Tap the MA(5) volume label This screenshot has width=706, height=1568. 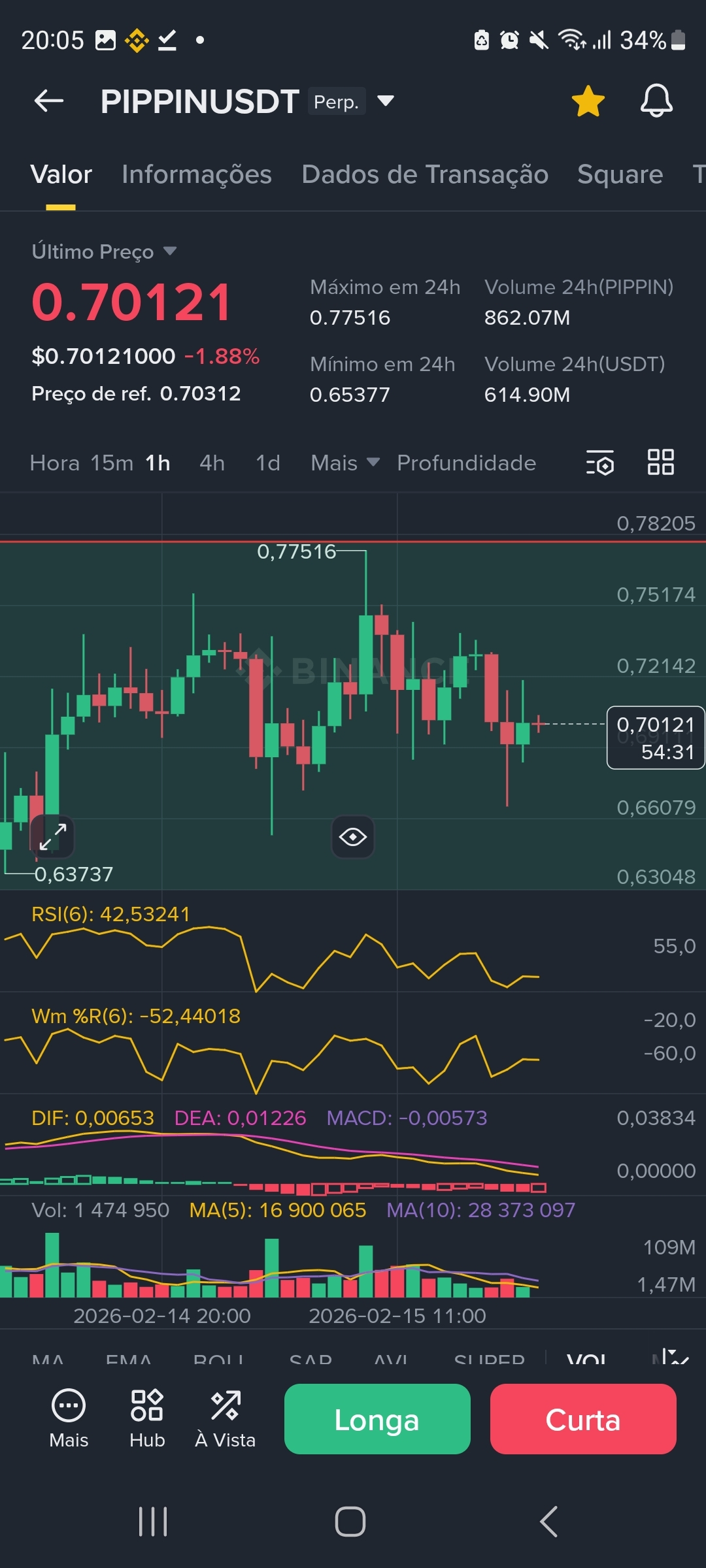click(278, 1210)
